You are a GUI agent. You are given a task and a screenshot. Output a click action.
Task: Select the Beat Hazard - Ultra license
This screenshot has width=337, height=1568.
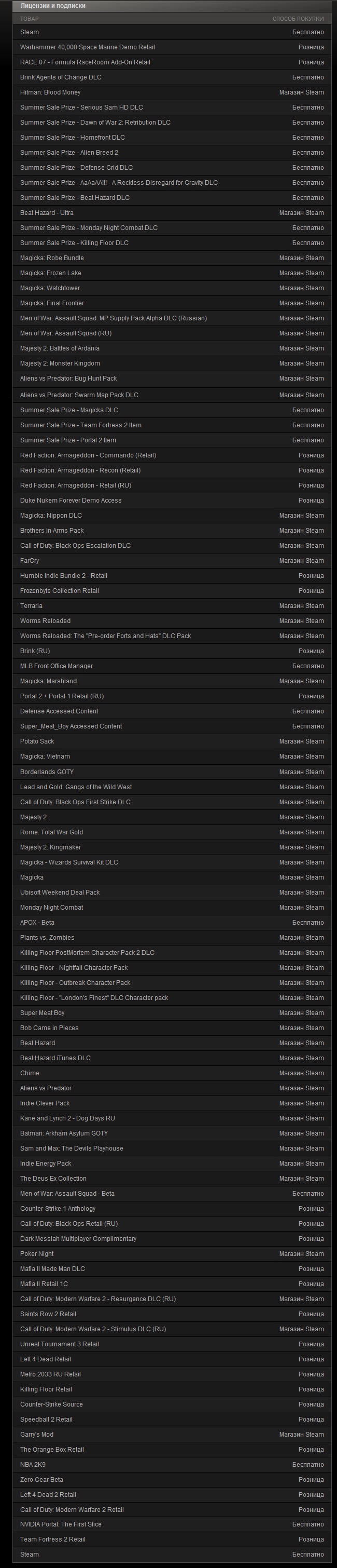(47, 213)
